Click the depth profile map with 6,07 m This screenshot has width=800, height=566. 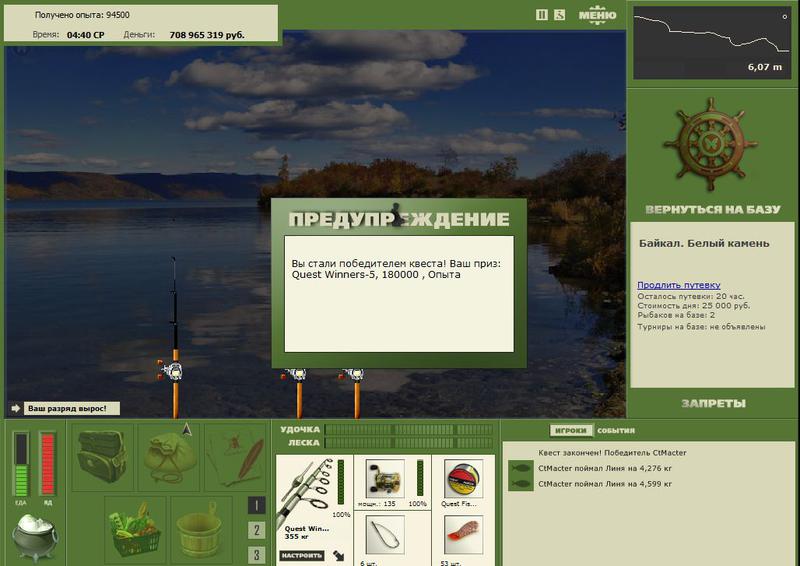(x=712, y=43)
